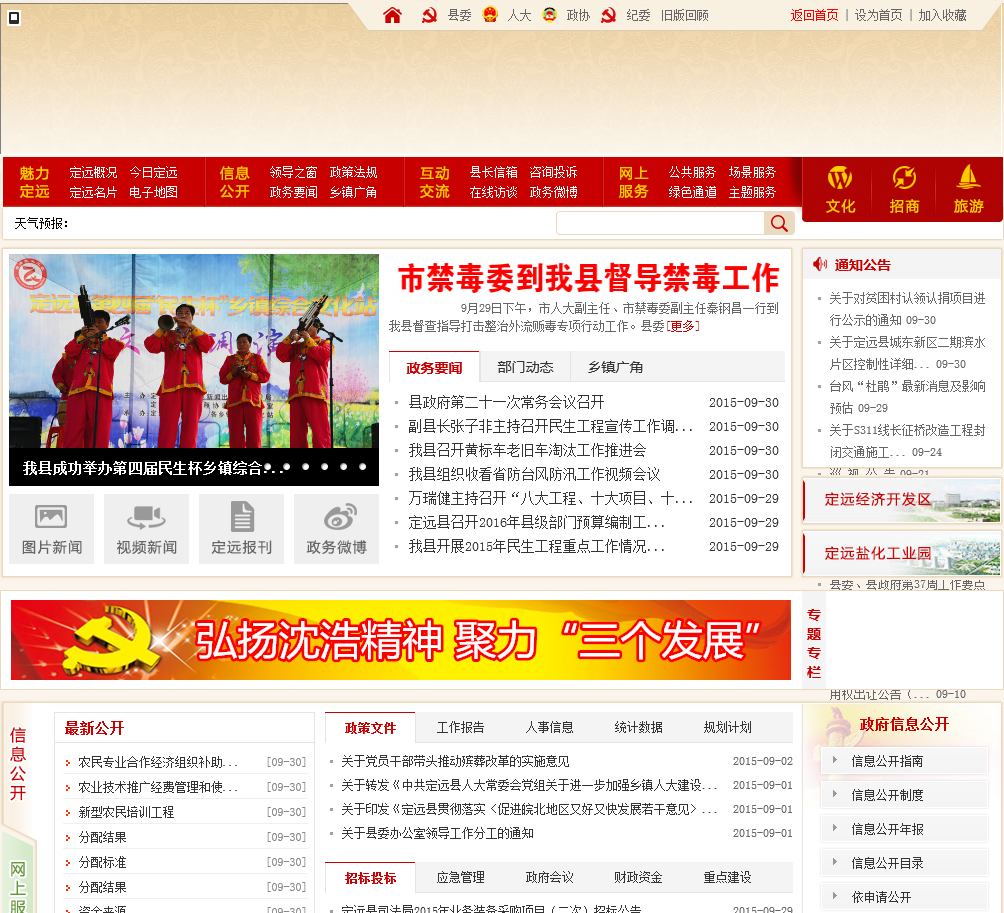This screenshot has height=913, width=1004.
Task: Select the 工作报告 tab
Action: click(x=460, y=727)
